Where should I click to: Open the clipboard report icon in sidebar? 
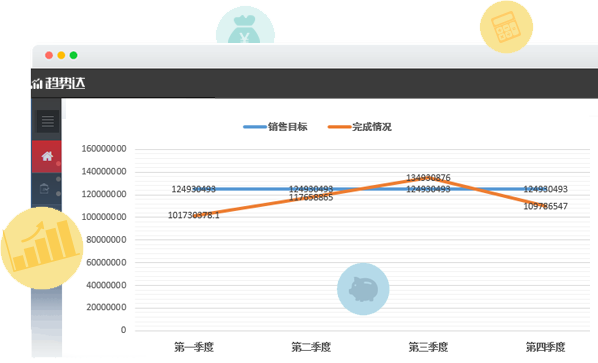click(44, 188)
